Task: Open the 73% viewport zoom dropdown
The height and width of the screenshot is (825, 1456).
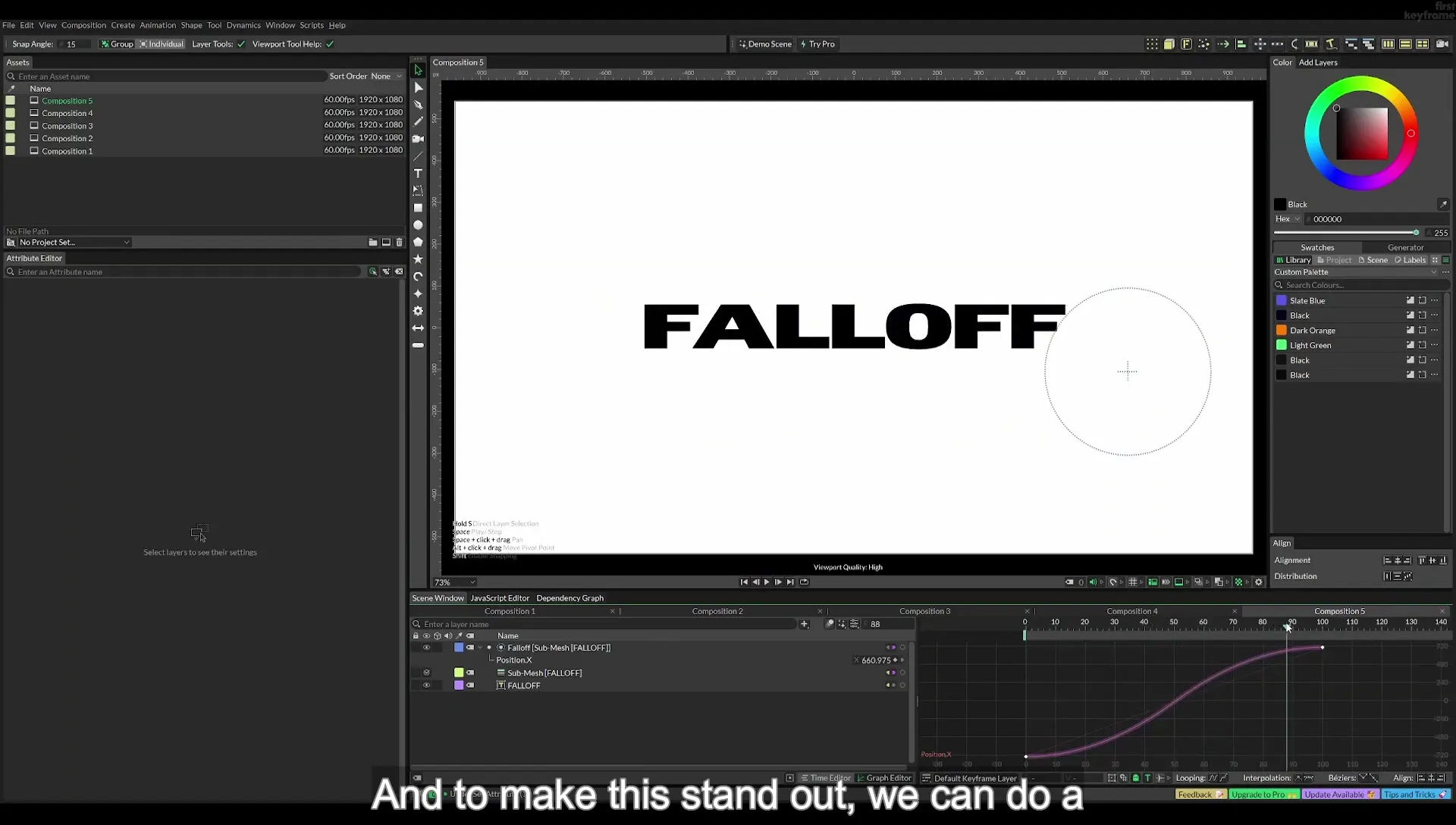Action: click(x=454, y=582)
